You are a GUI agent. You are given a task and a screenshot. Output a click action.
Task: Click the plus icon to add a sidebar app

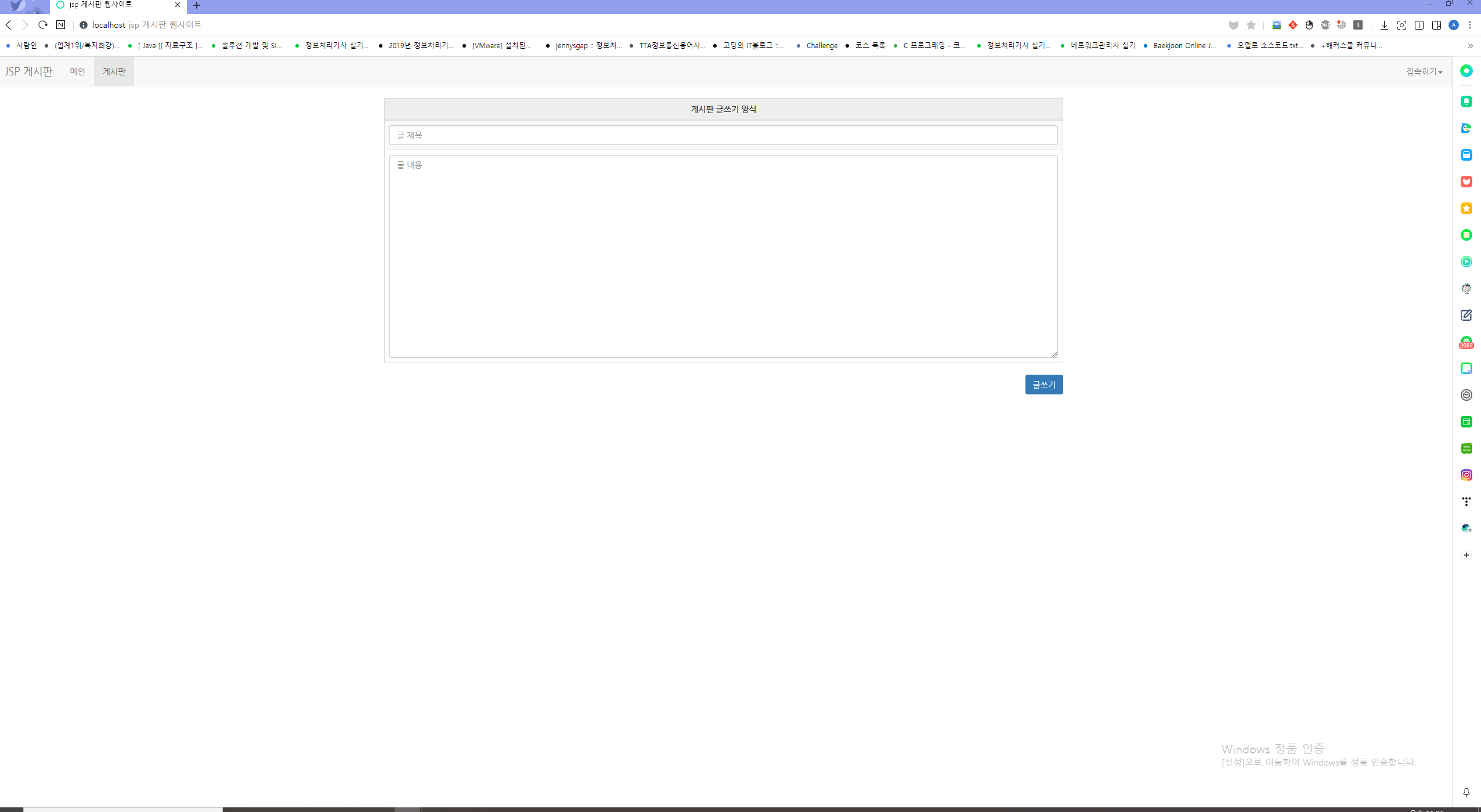[x=1466, y=555]
